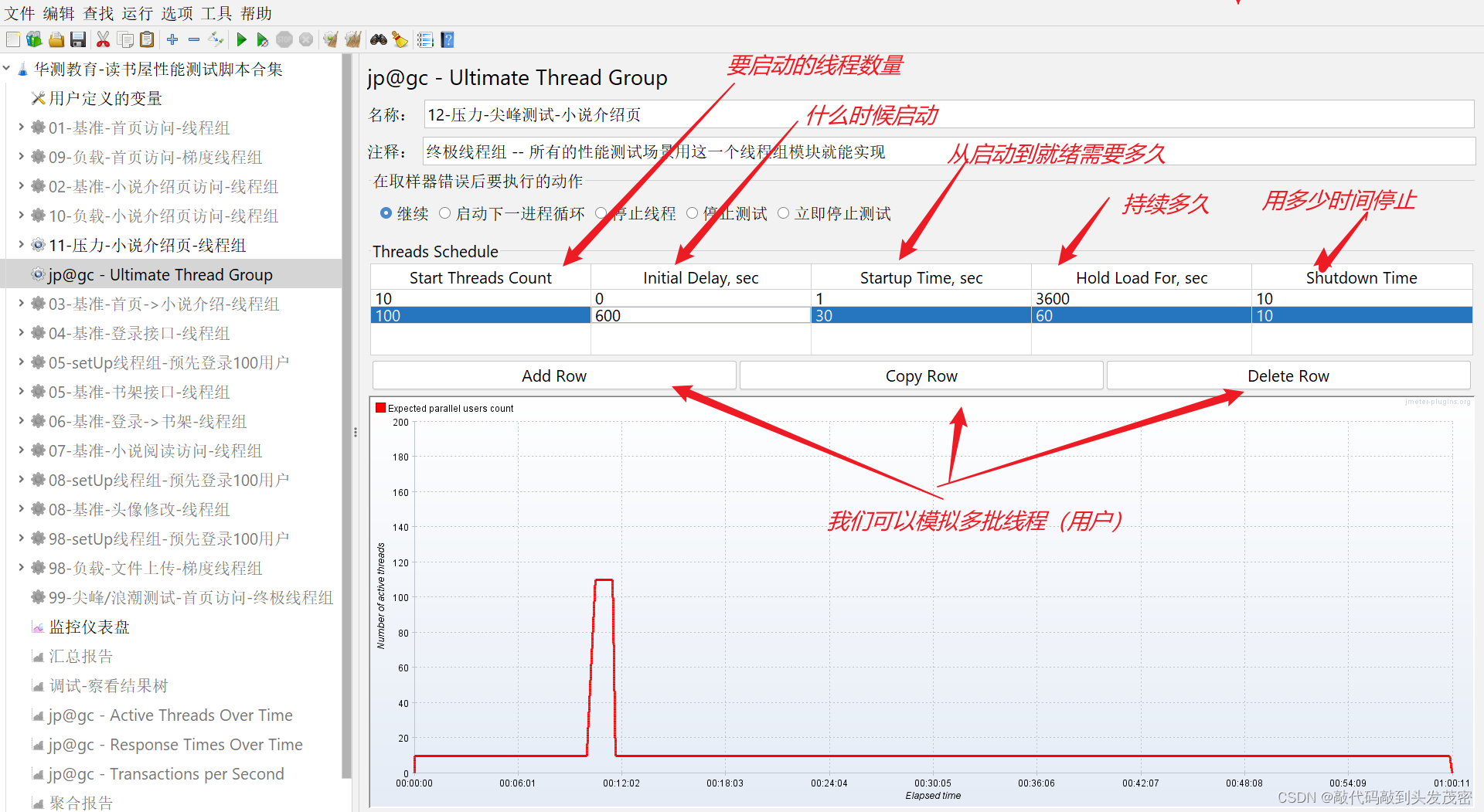Click the Add Row button
The image size is (1484, 812).
pos(553,375)
